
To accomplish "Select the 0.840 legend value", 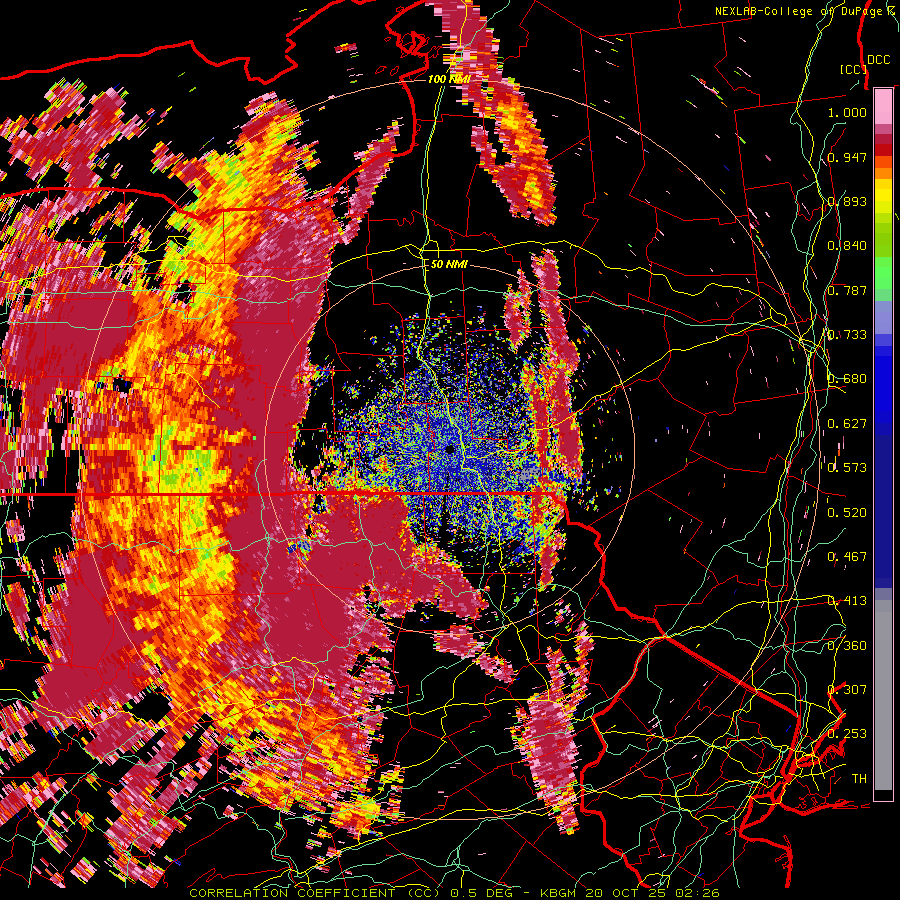I will click(847, 246).
